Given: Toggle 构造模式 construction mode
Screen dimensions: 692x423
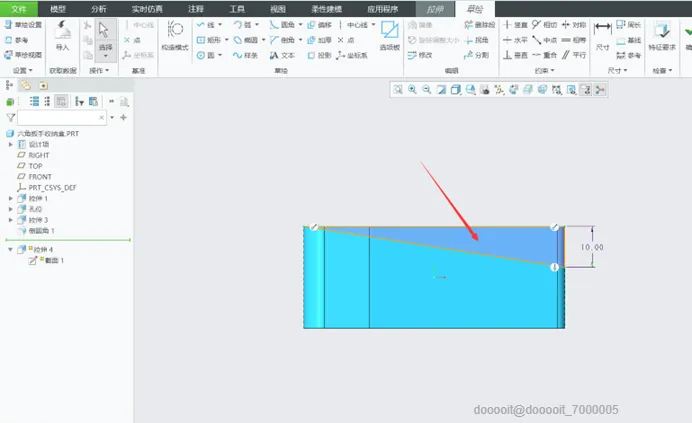Looking at the screenshot, I should coord(175,36).
